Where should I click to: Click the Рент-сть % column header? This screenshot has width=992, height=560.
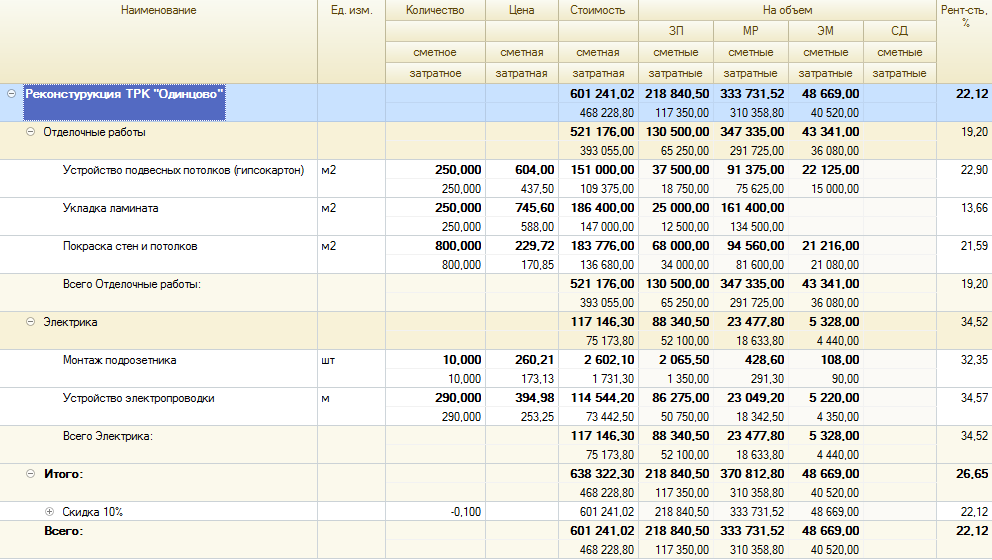tap(965, 15)
